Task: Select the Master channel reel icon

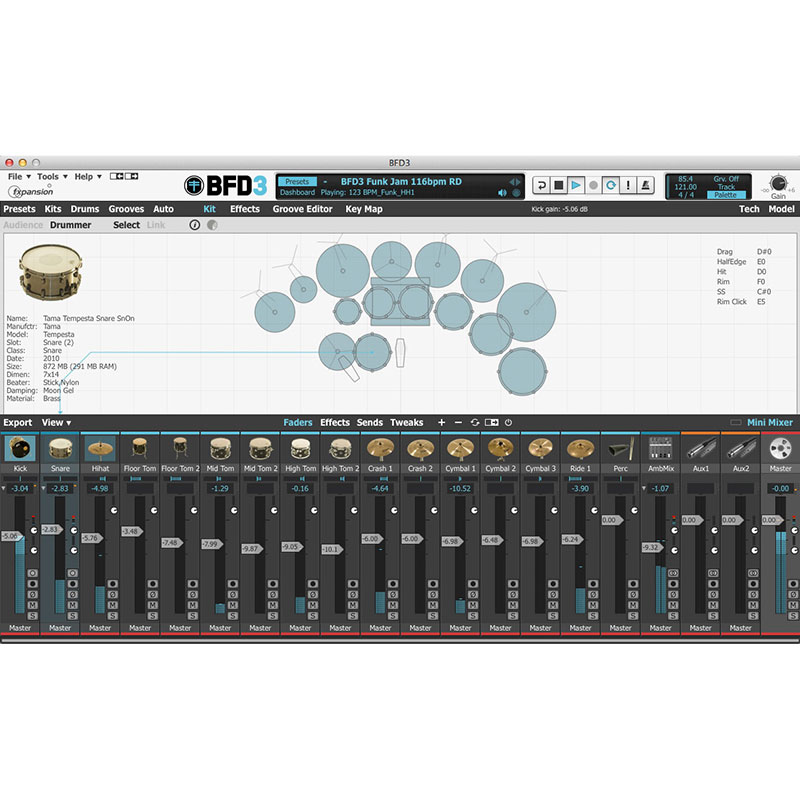Action: (780, 448)
